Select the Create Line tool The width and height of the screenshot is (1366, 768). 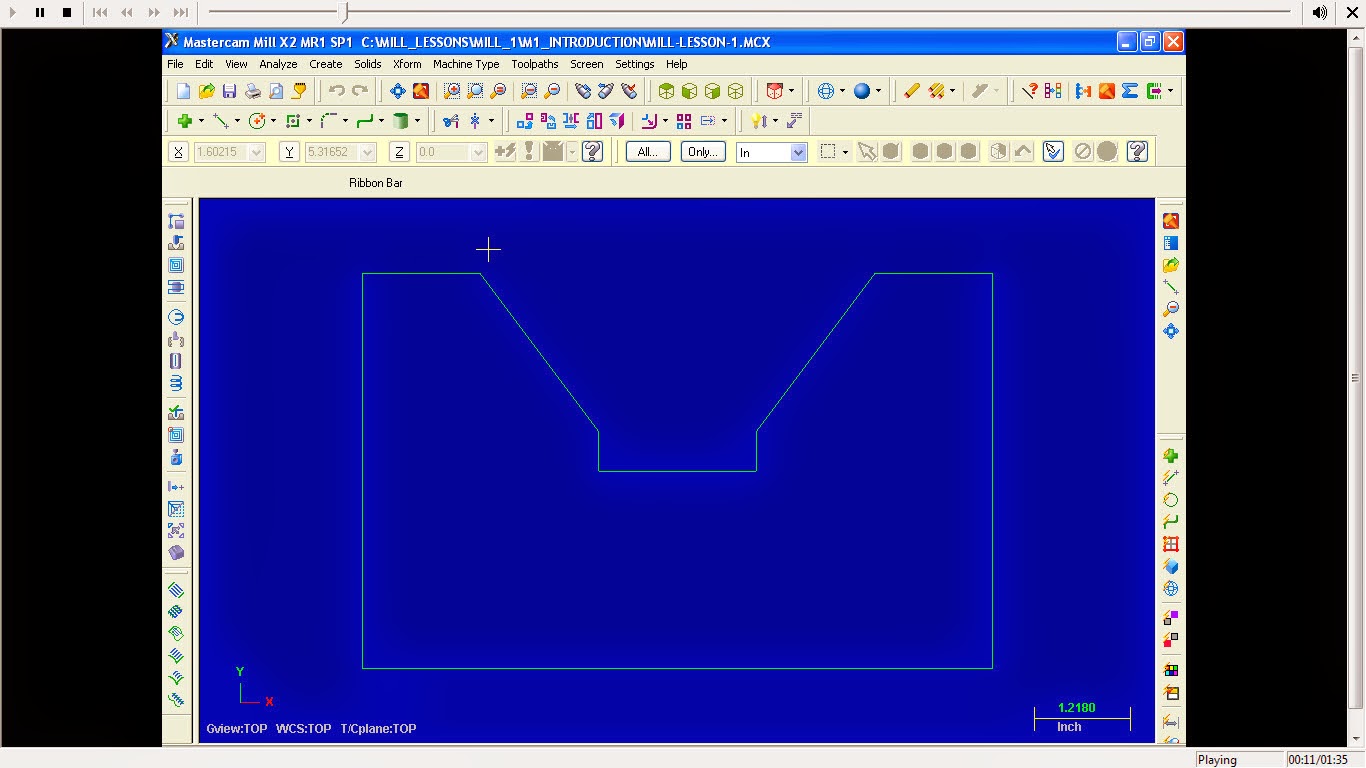coord(222,120)
